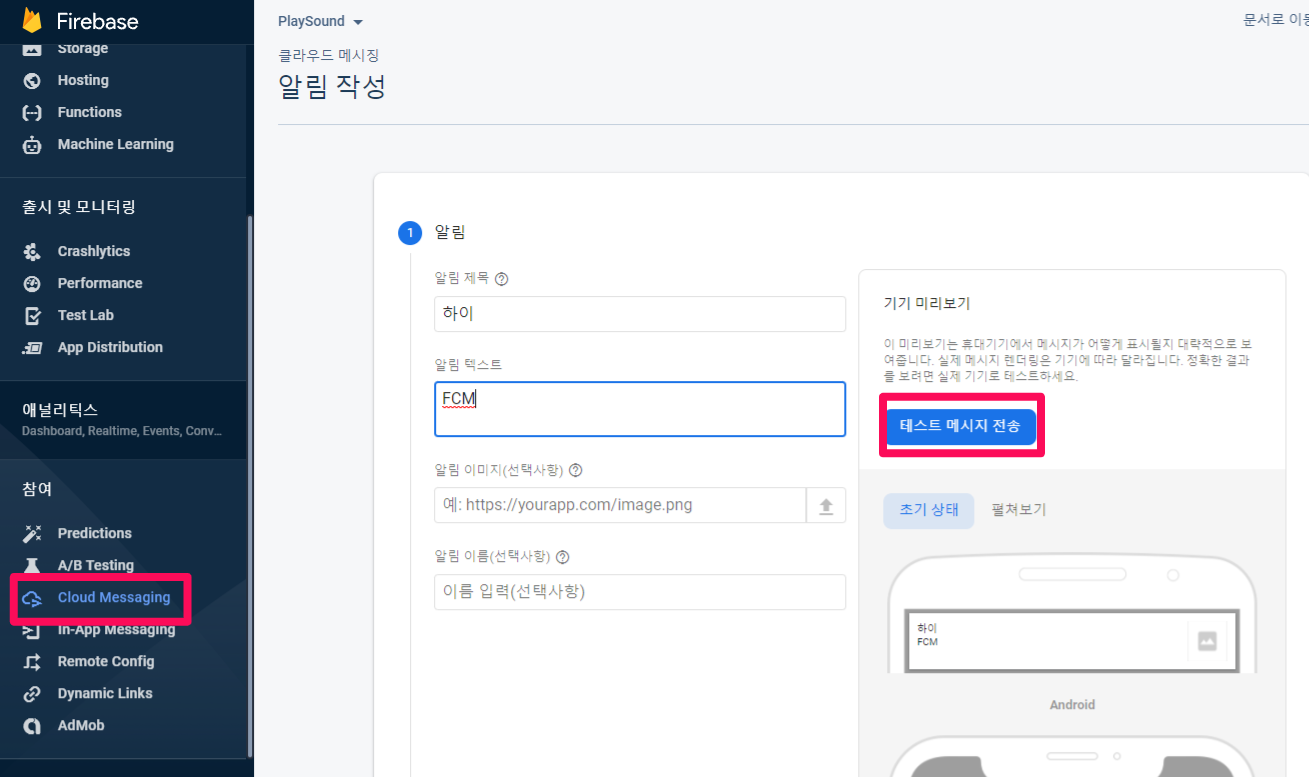Open A/B Testing via its flask icon
This screenshot has width=1309, height=777.
[x=32, y=565]
